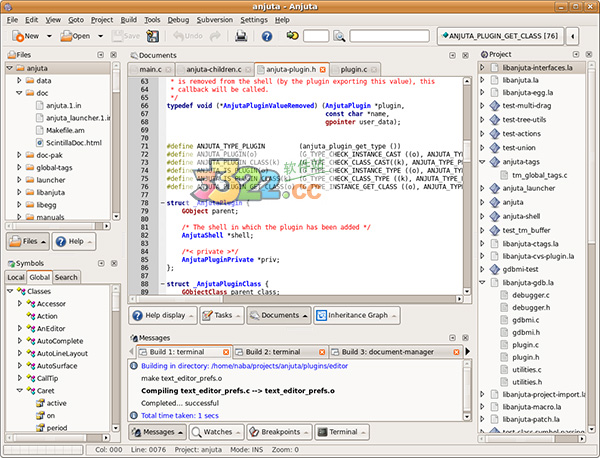Image resolution: width=600 pixels, height=458 pixels.
Task: Close the Symbols panel
Action: 114,263
